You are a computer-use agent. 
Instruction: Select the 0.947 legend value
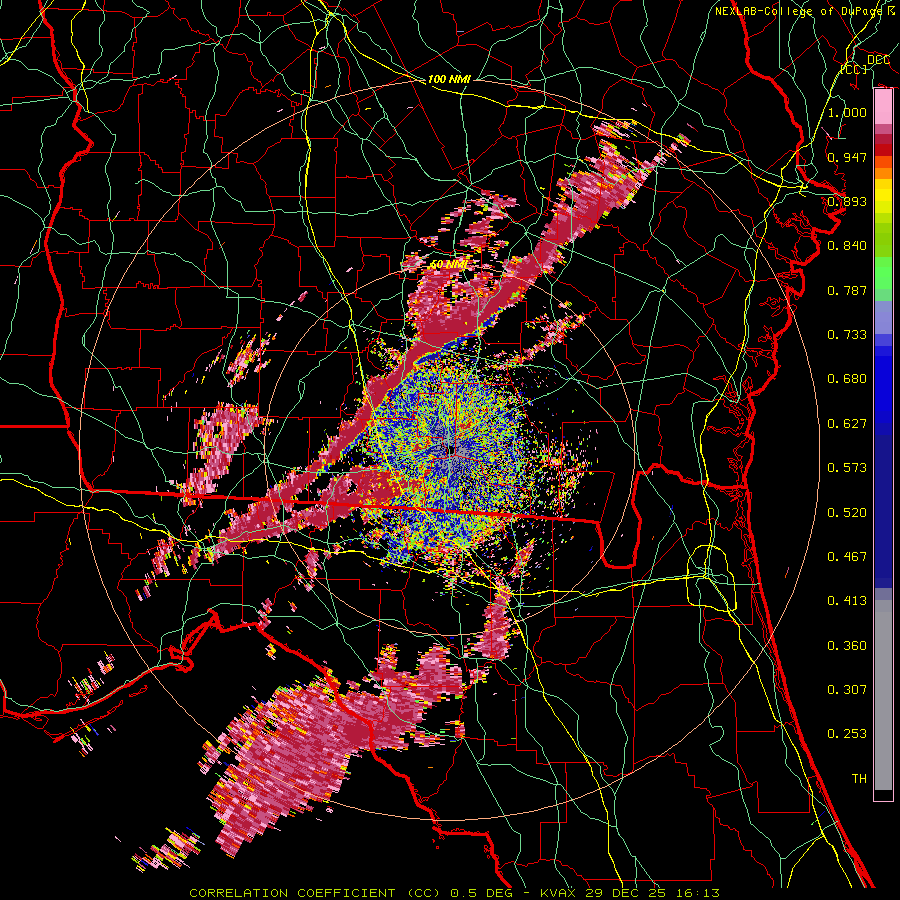pos(847,157)
